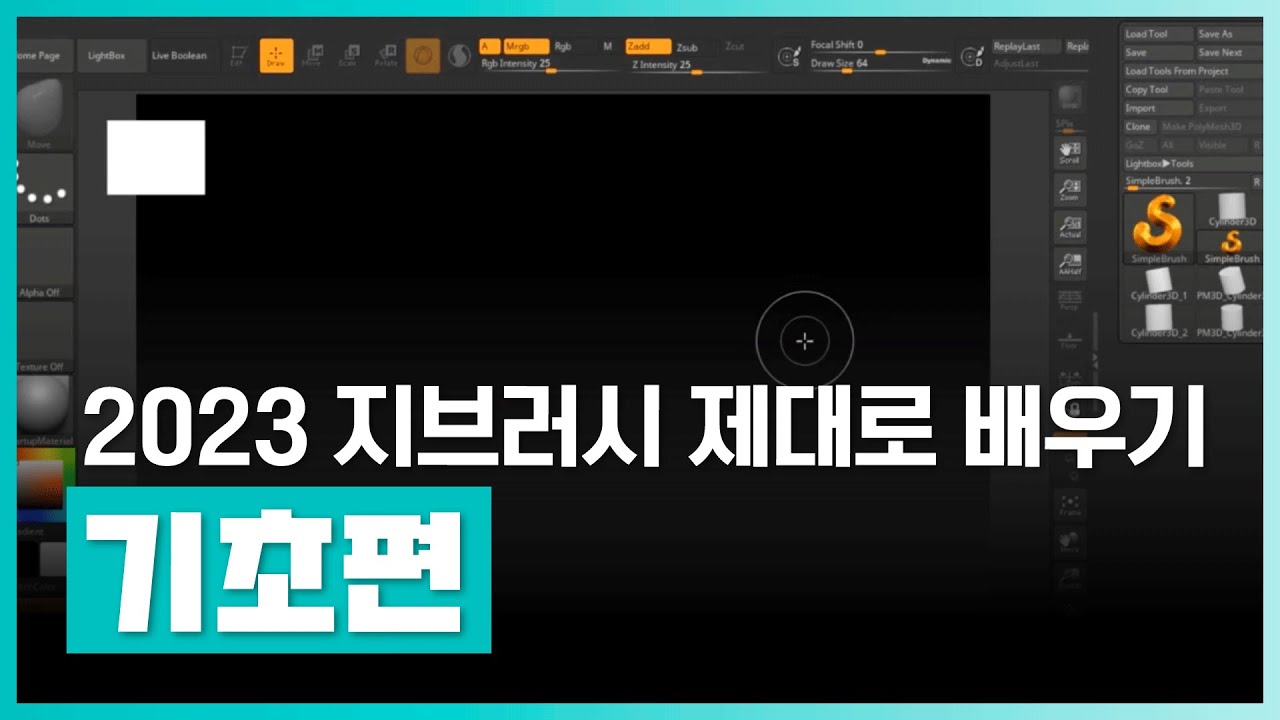Click the ReplayLast button
The width and height of the screenshot is (1280, 720).
click(1025, 46)
